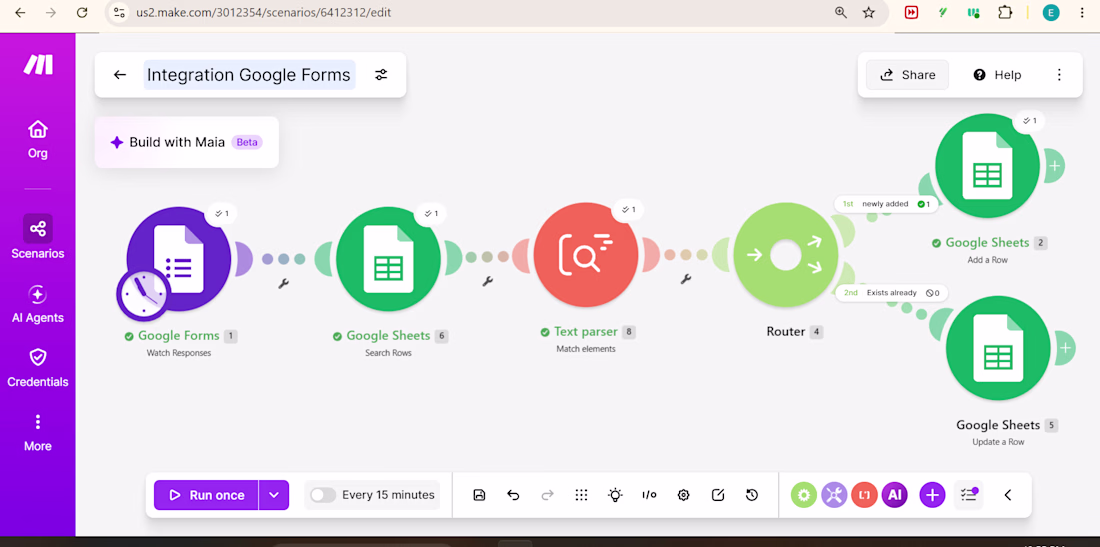Open the checklist icon in bottom toolbar
1100x547 pixels.
point(969,495)
